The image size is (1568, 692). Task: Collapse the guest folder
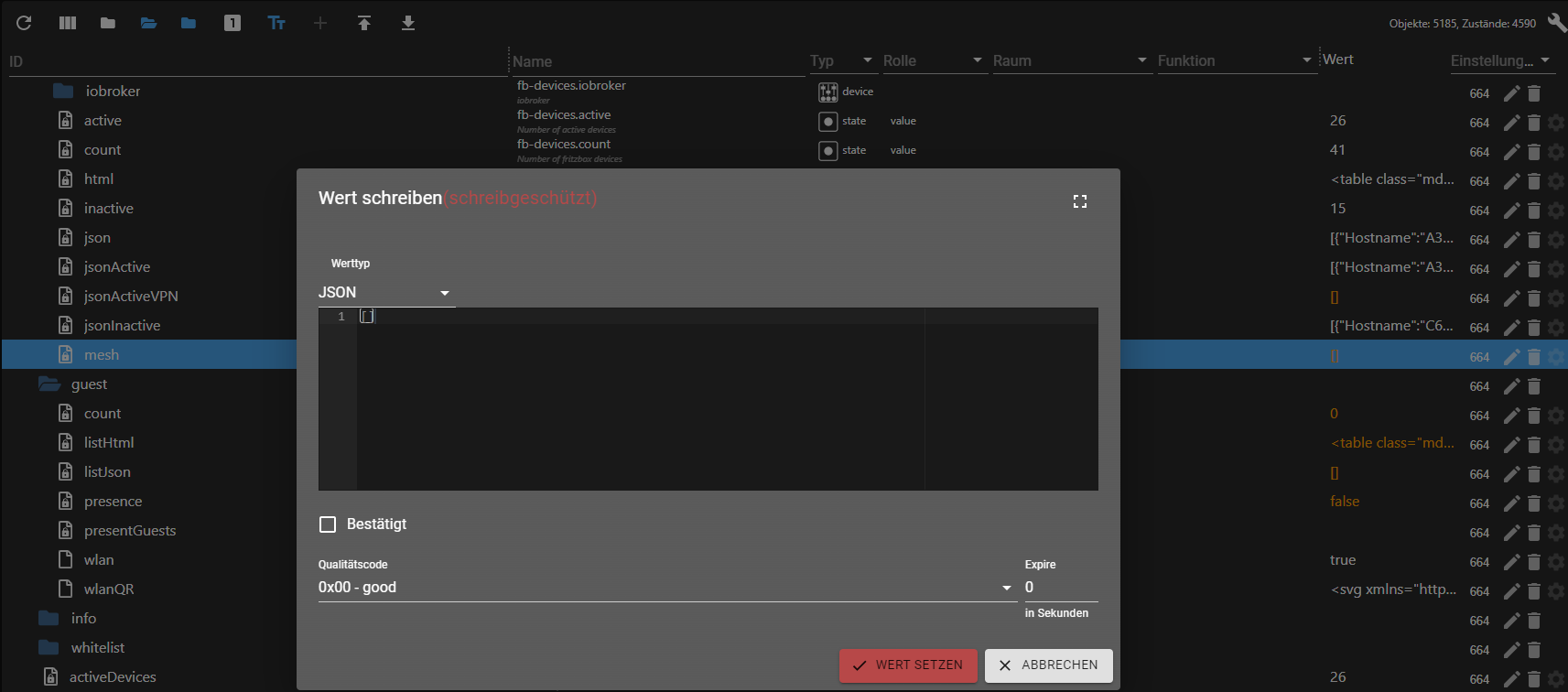click(49, 384)
